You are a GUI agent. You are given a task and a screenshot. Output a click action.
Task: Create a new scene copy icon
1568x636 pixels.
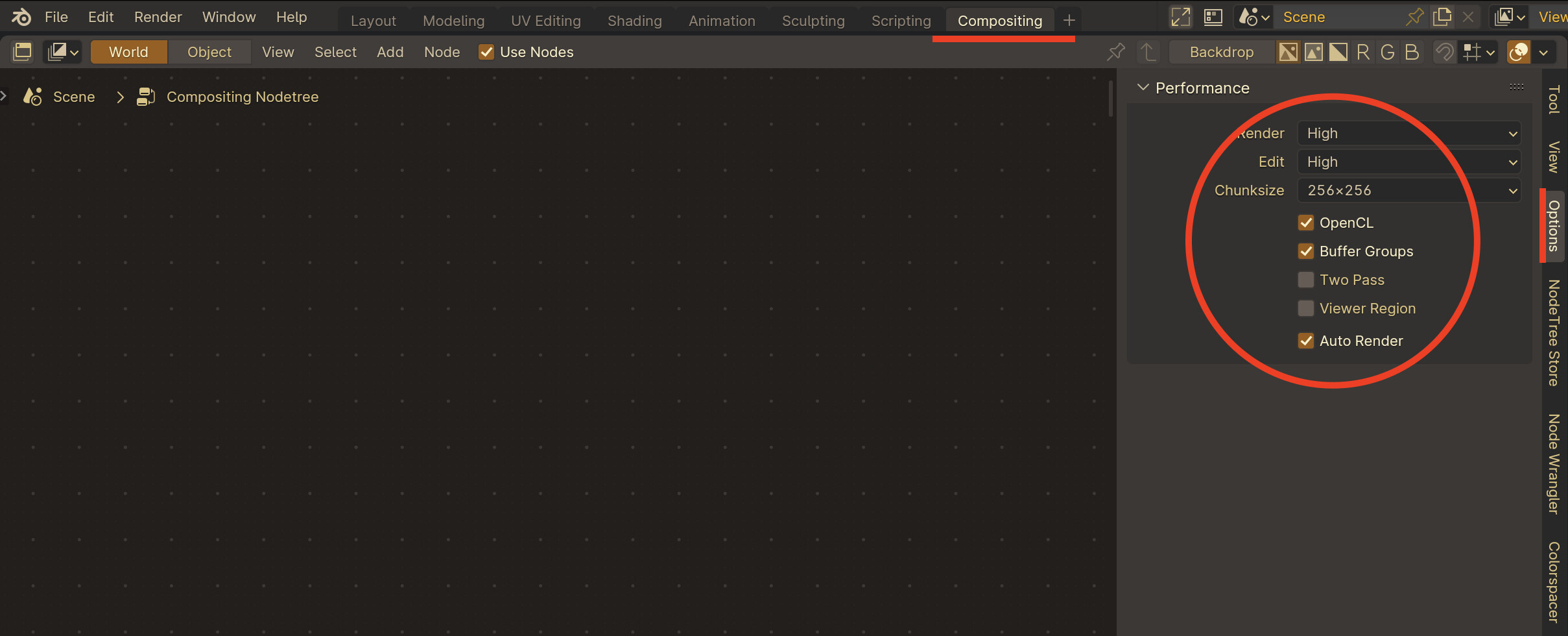[1442, 18]
